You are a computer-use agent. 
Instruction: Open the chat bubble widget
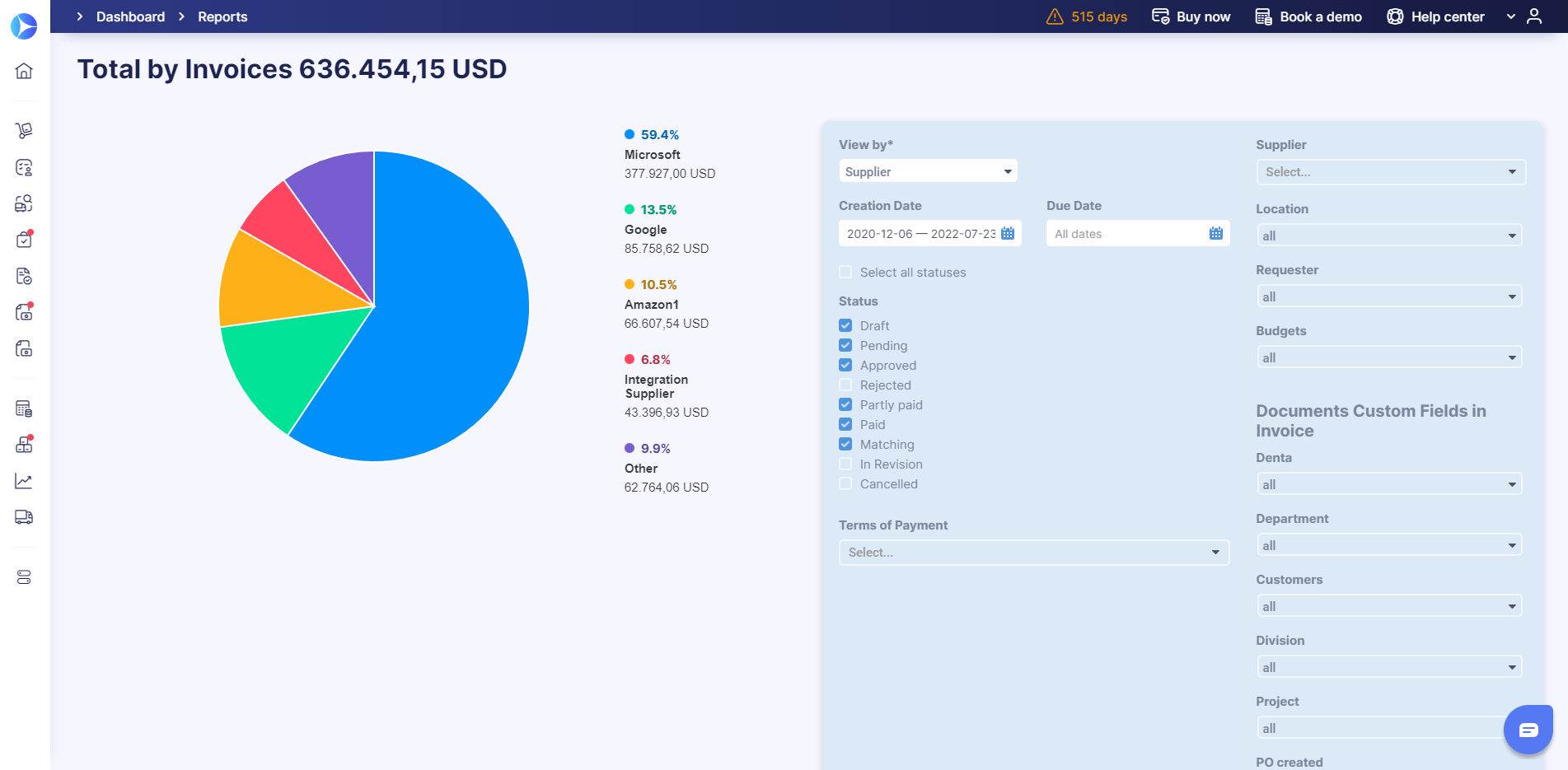pos(1528,730)
